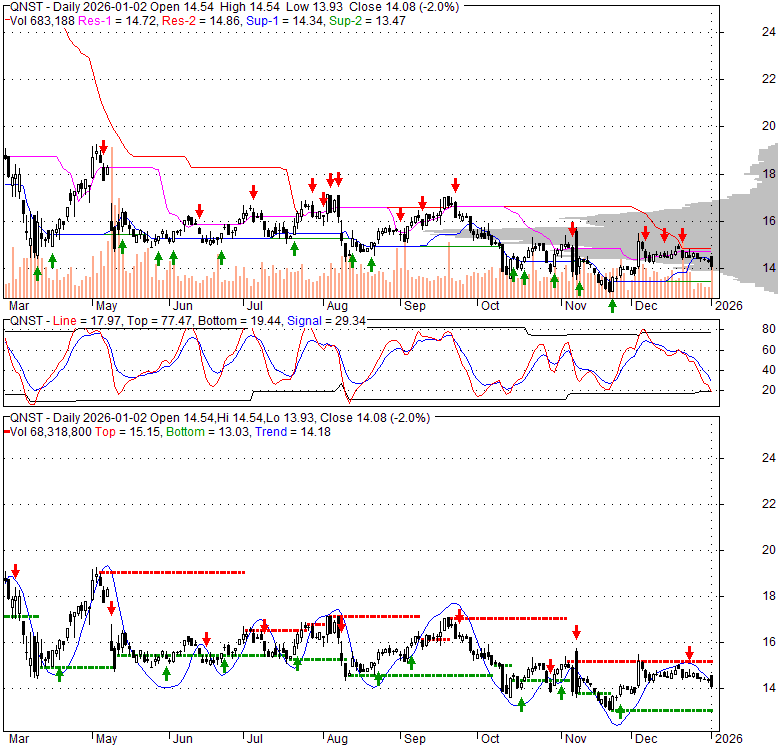Click the 'Dec' month label under bottom chart

tap(646, 739)
